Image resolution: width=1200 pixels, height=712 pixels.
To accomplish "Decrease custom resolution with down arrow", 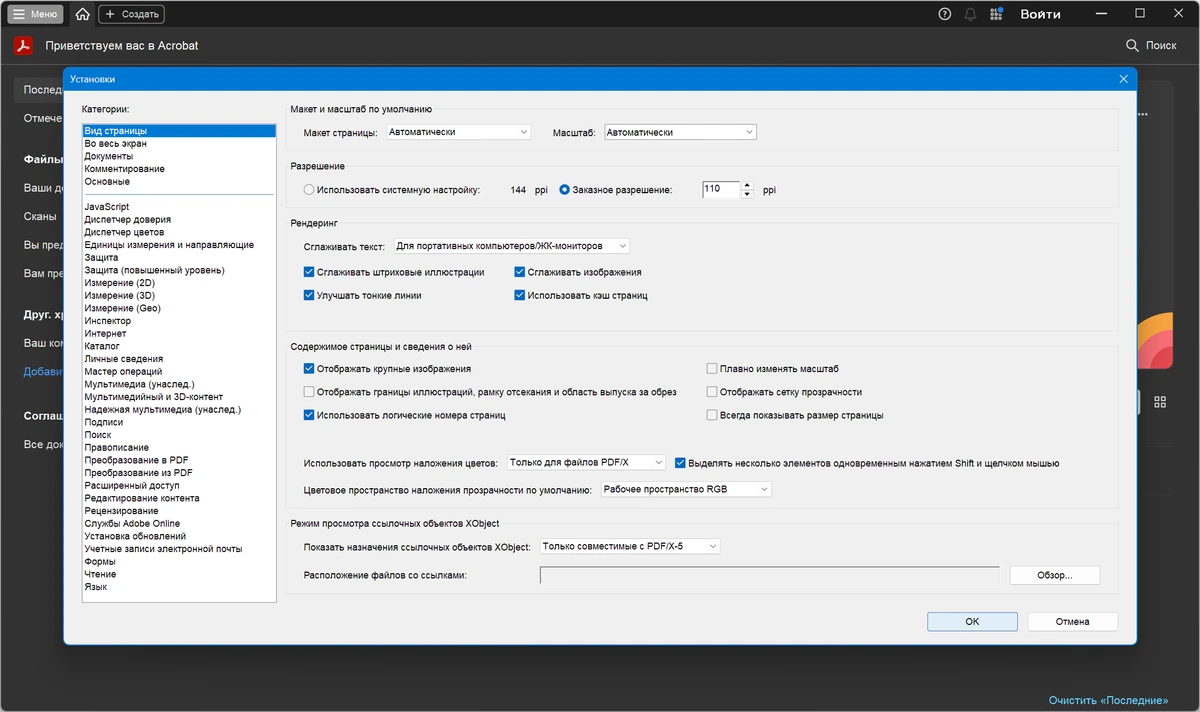I will (x=747, y=194).
